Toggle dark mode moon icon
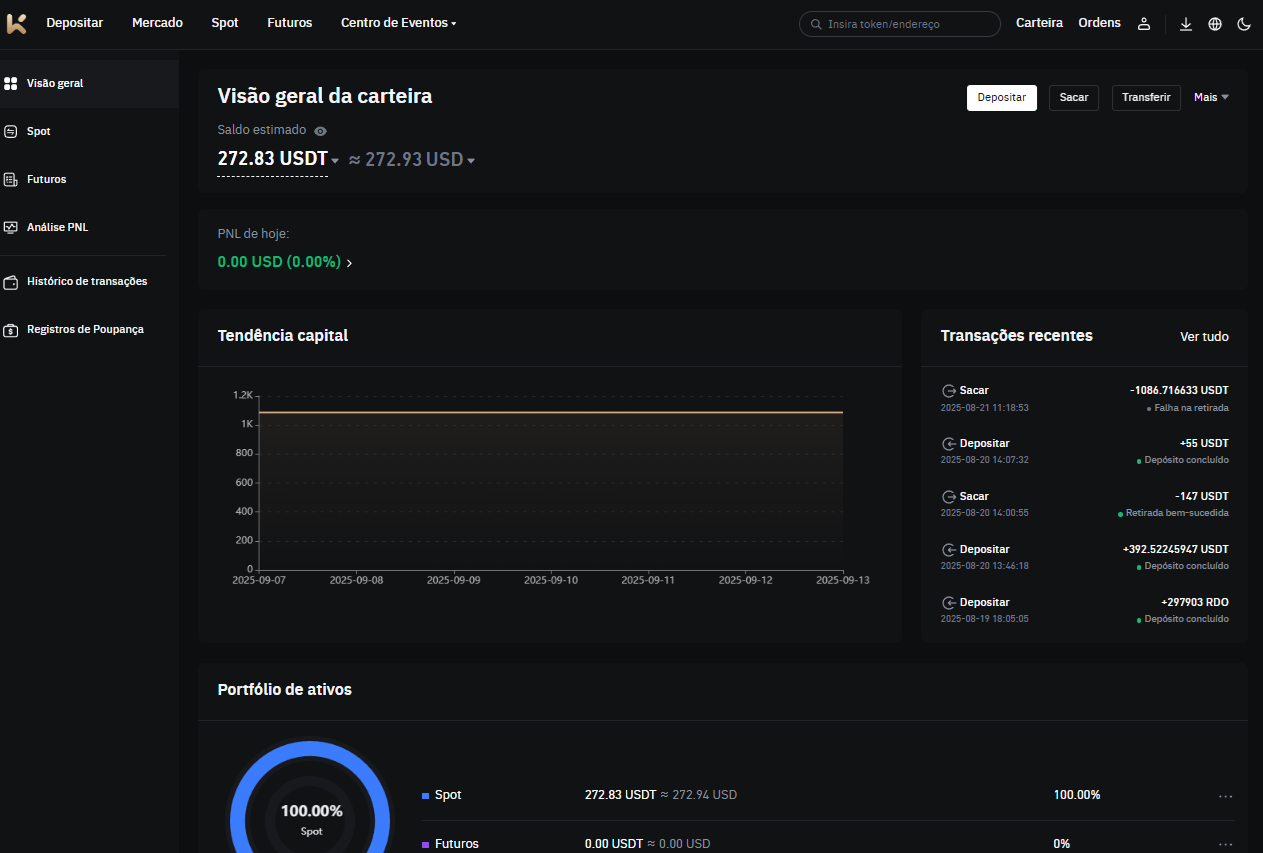The width and height of the screenshot is (1263, 853). [x=1244, y=24]
